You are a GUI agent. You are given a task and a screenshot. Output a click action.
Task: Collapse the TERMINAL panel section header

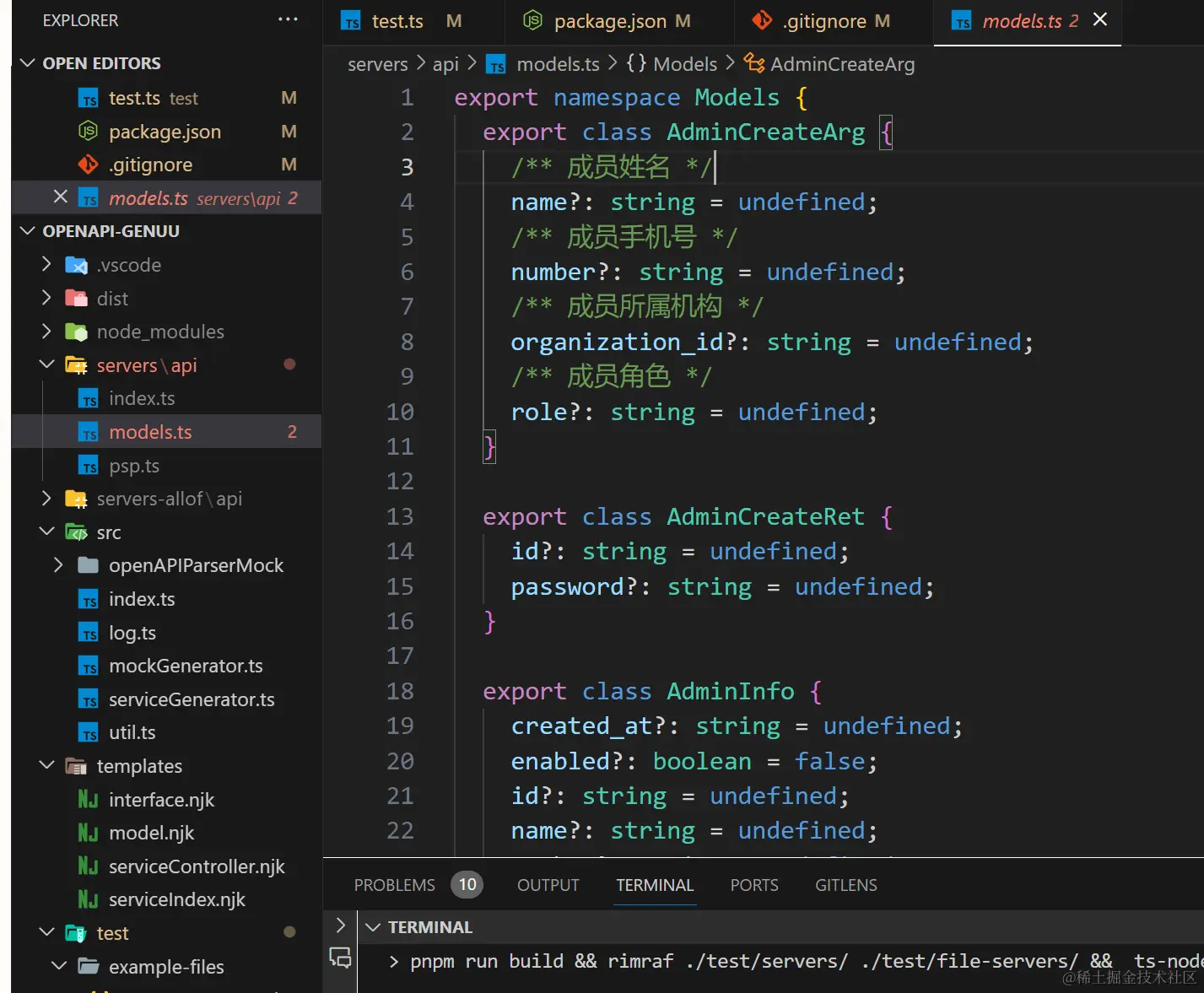(x=373, y=927)
